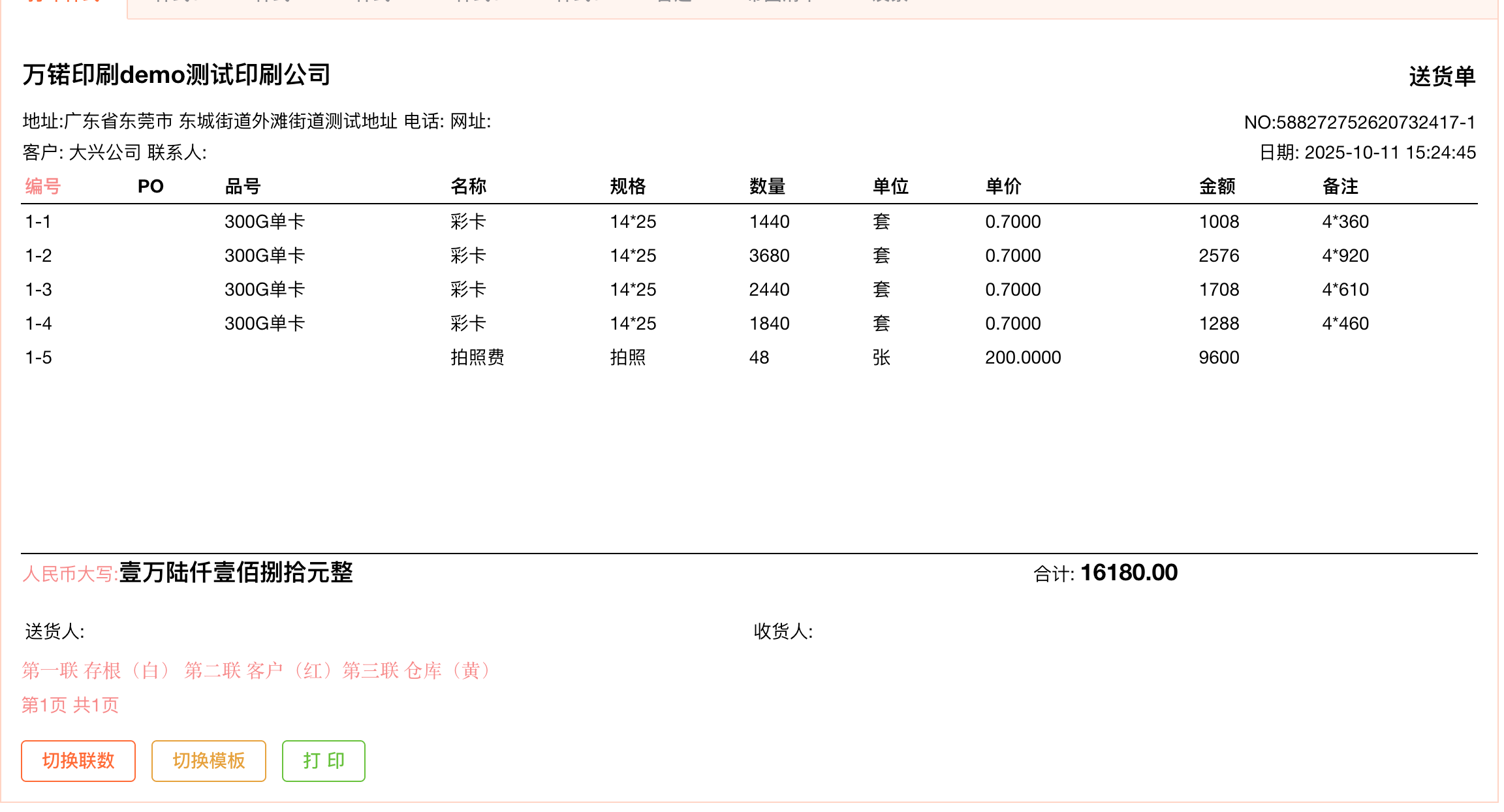
Task: Click the 切换模板 button
Action: point(208,760)
